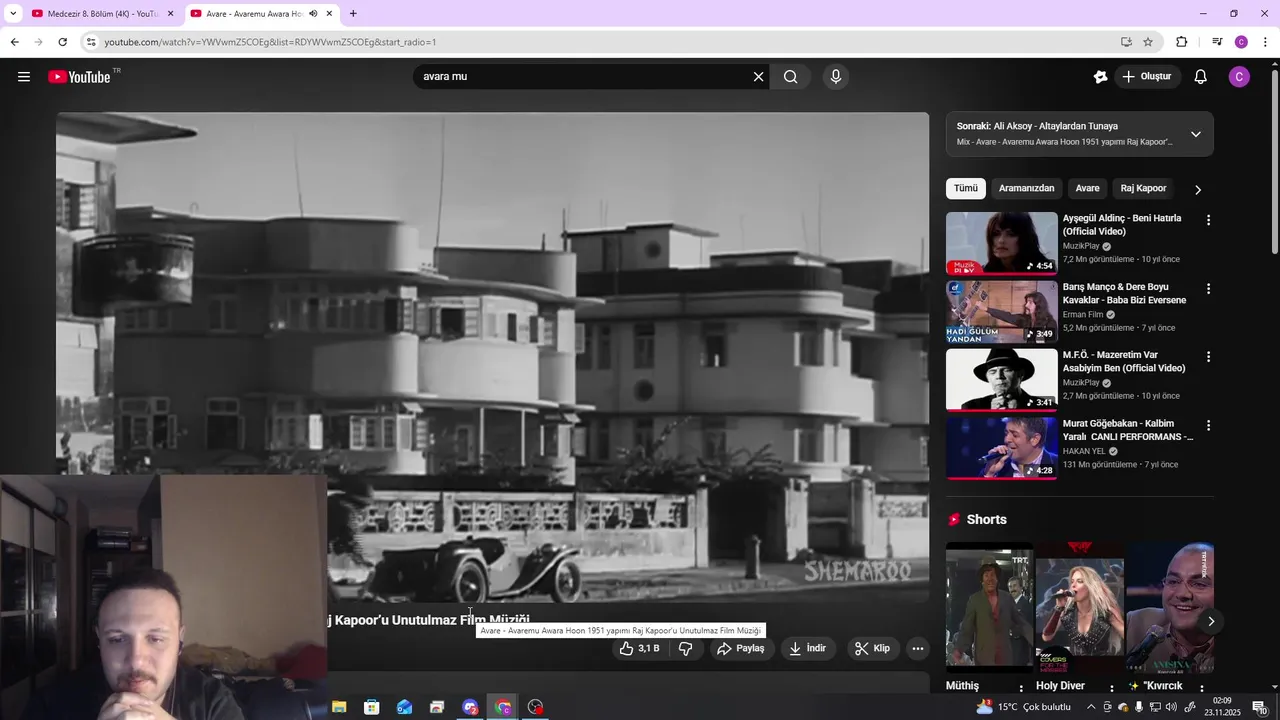
Task: Select the Avare filter chip
Action: tap(1087, 188)
